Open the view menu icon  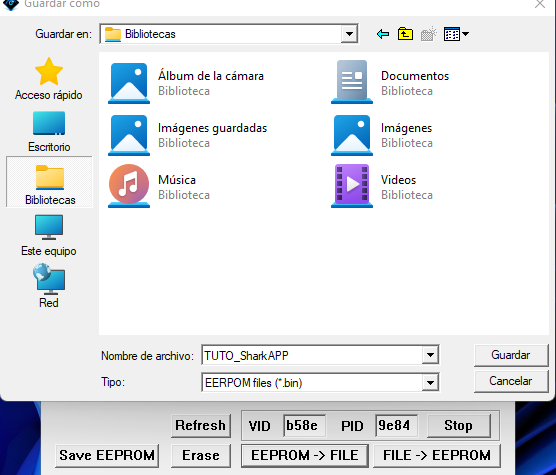click(456, 34)
